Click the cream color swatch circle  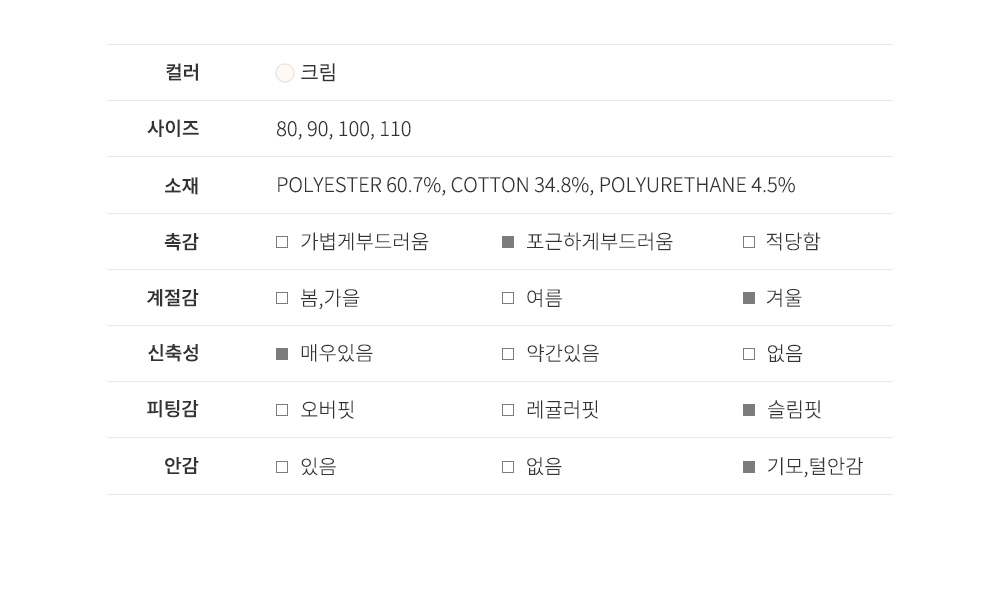coord(285,73)
